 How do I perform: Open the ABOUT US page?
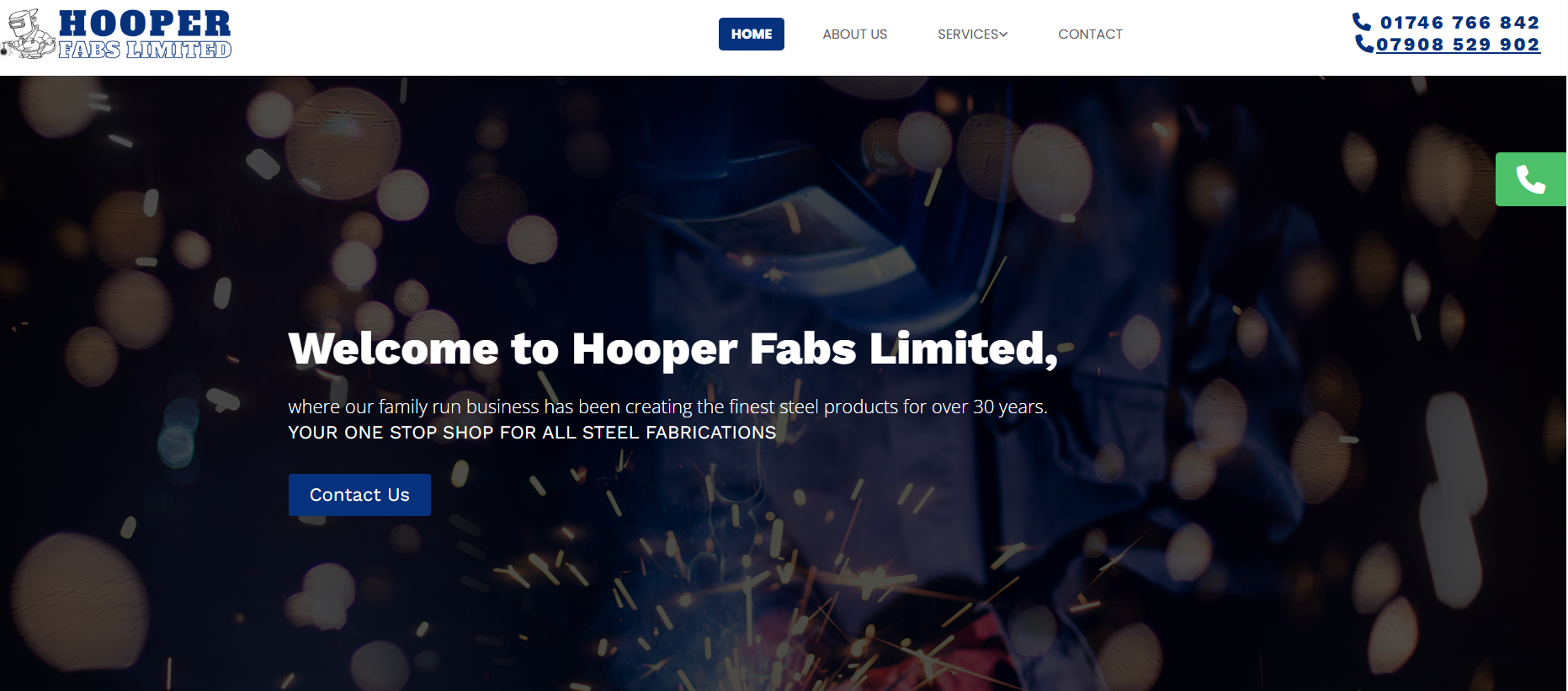coord(855,35)
